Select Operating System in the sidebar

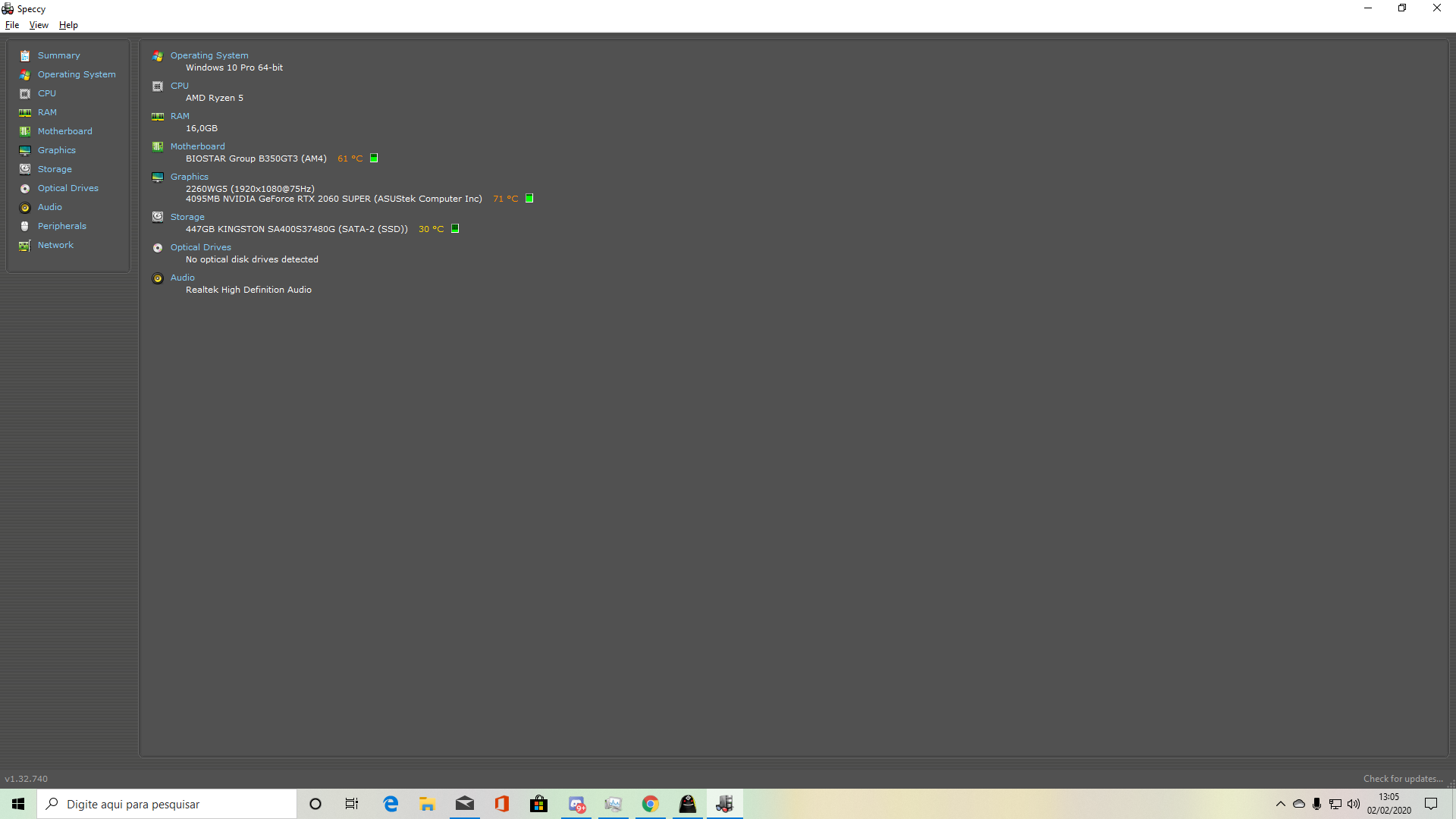pyautogui.click(x=77, y=74)
